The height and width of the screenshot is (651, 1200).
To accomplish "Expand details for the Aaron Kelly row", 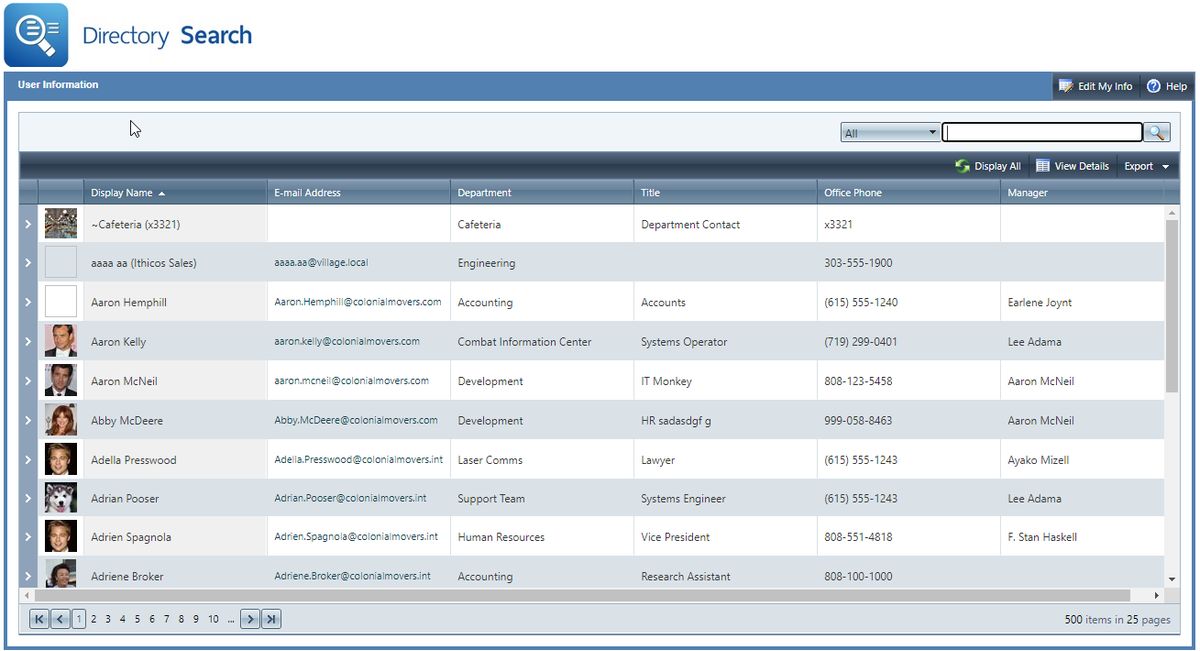I will [x=27, y=341].
